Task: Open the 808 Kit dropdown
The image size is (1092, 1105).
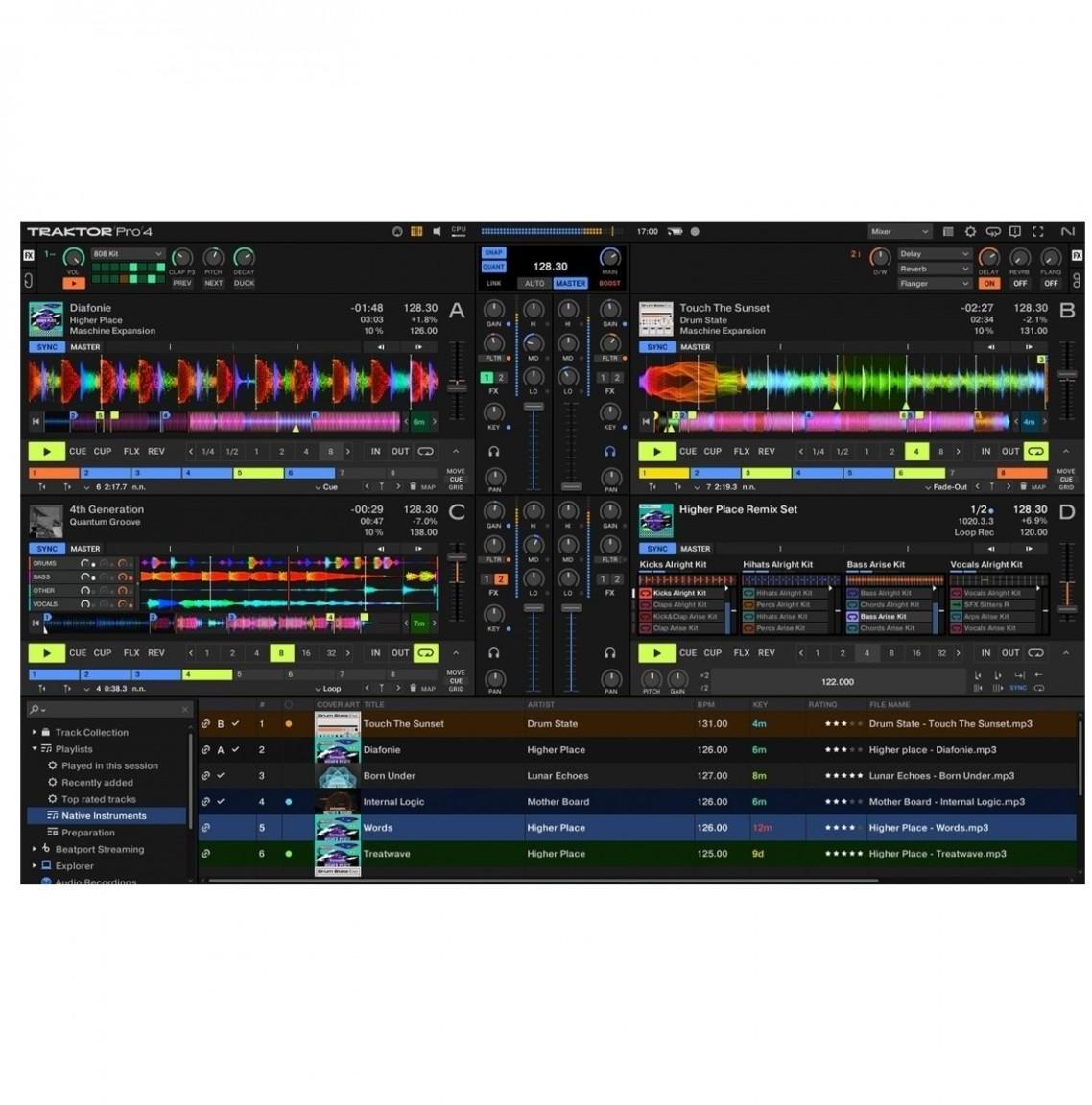Action: (128, 254)
